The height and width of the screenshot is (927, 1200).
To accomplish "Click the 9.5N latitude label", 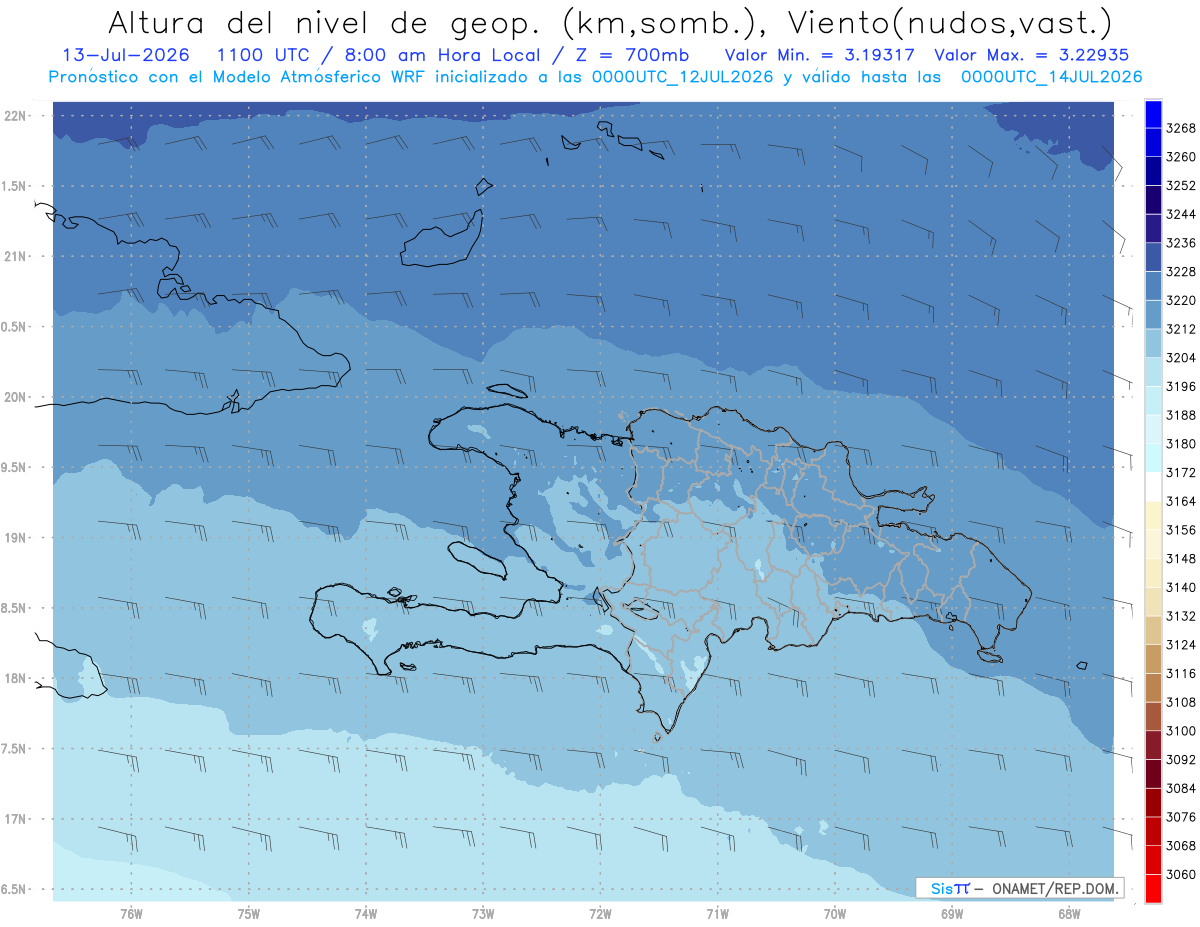I will 15,467.
